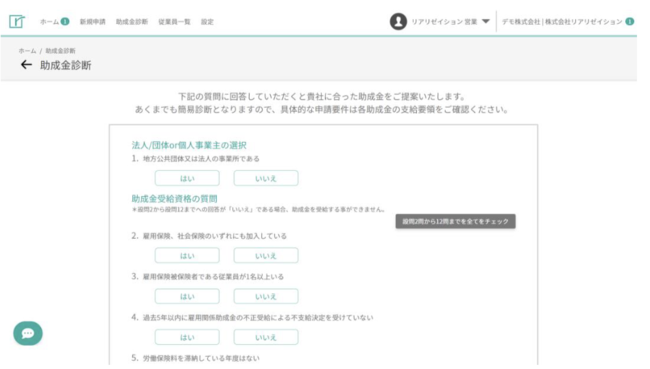
Task: Choose いいえ for question 2 insurance enrollment
Action: 266,255
